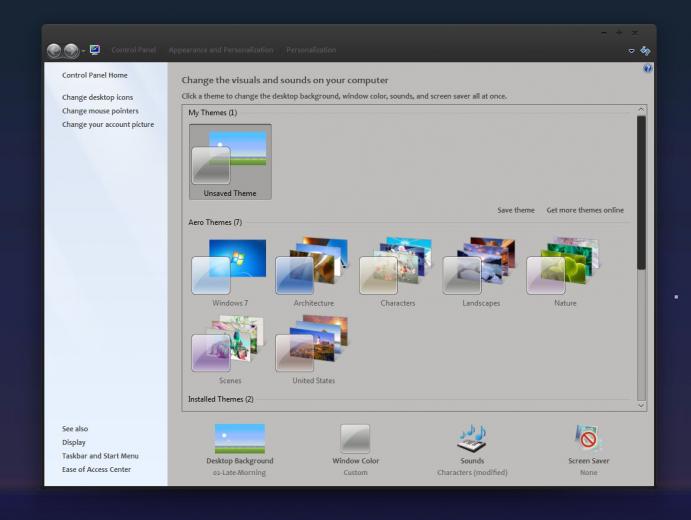Apply the Scenes theme
Screen dimensions: 691x520
tap(230, 349)
